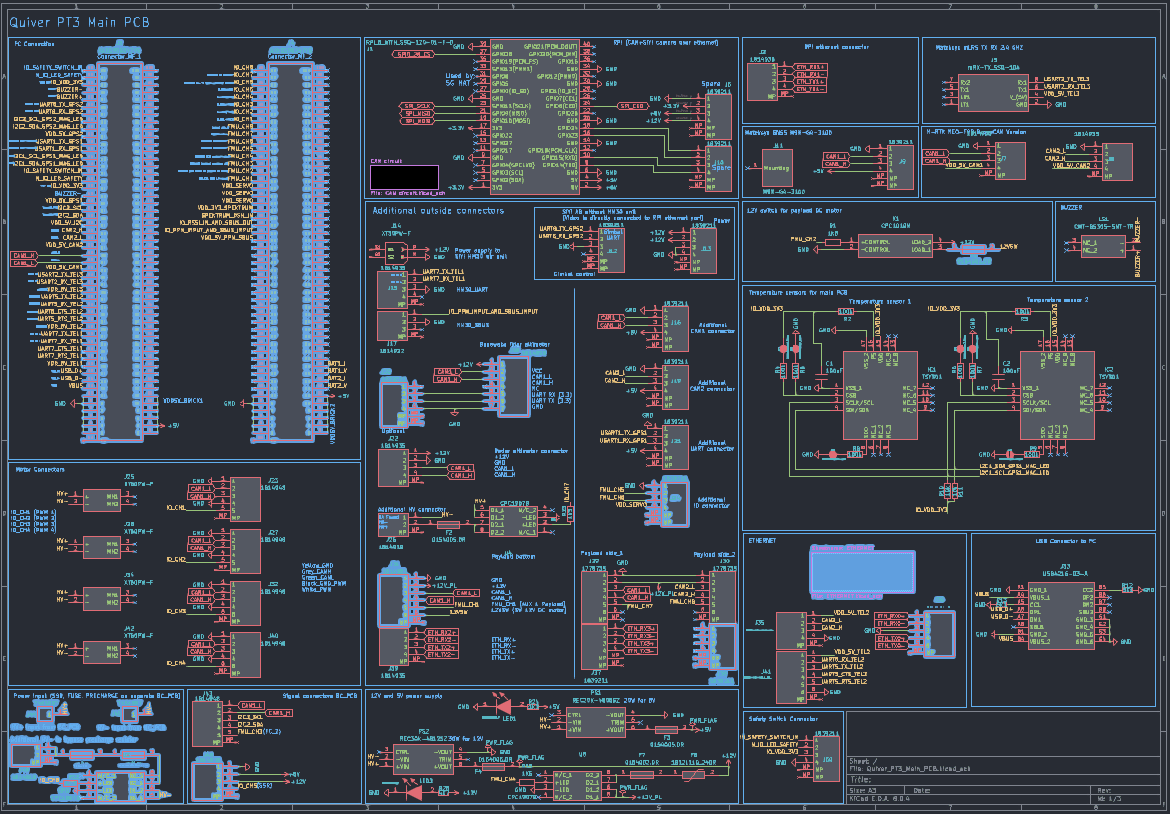Click the "RPI ethernet connector" label
The image size is (1170, 814).
click(x=836, y=46)
